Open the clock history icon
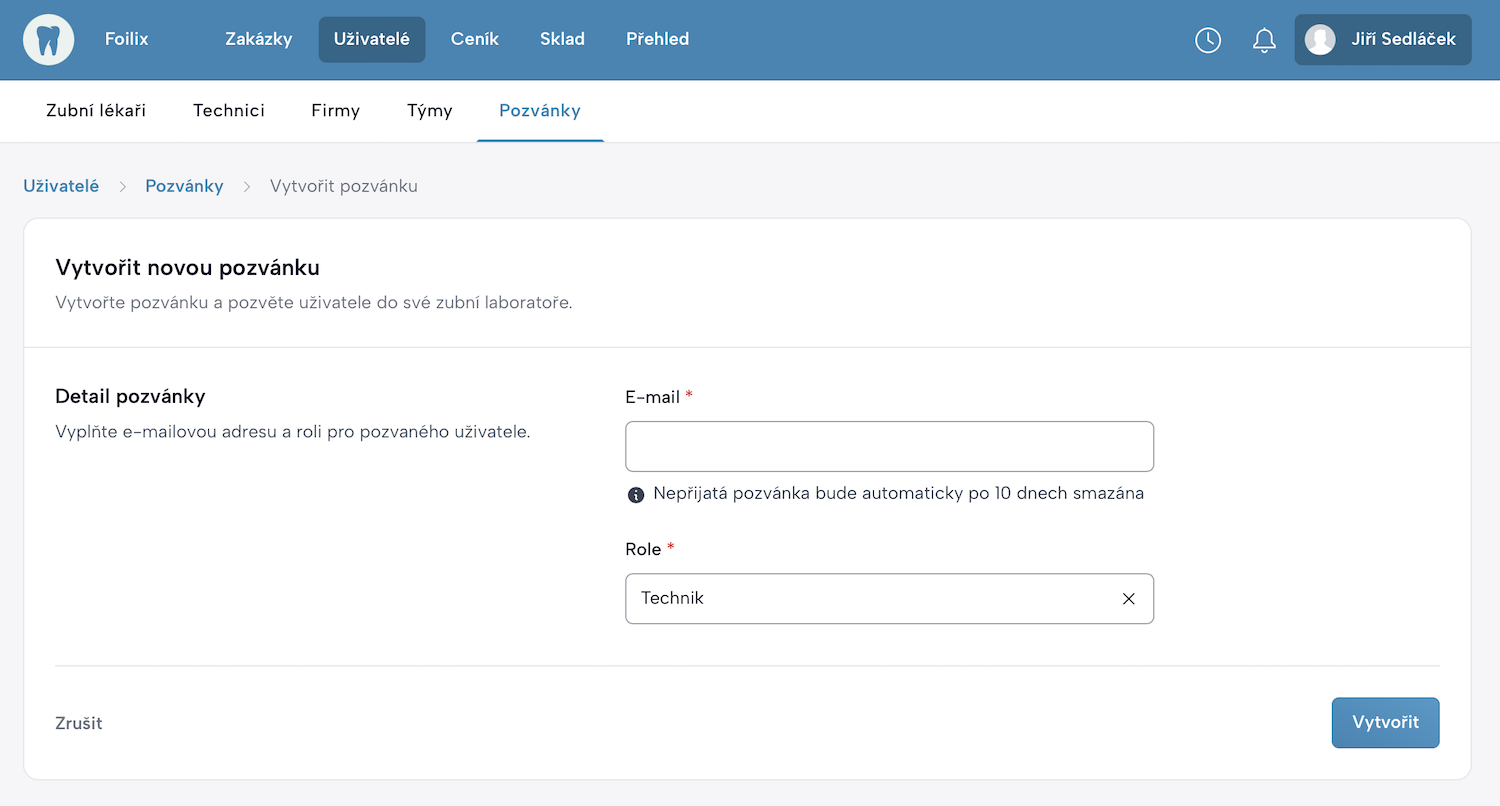The image size is (1500, 806). coord(1208,40)
